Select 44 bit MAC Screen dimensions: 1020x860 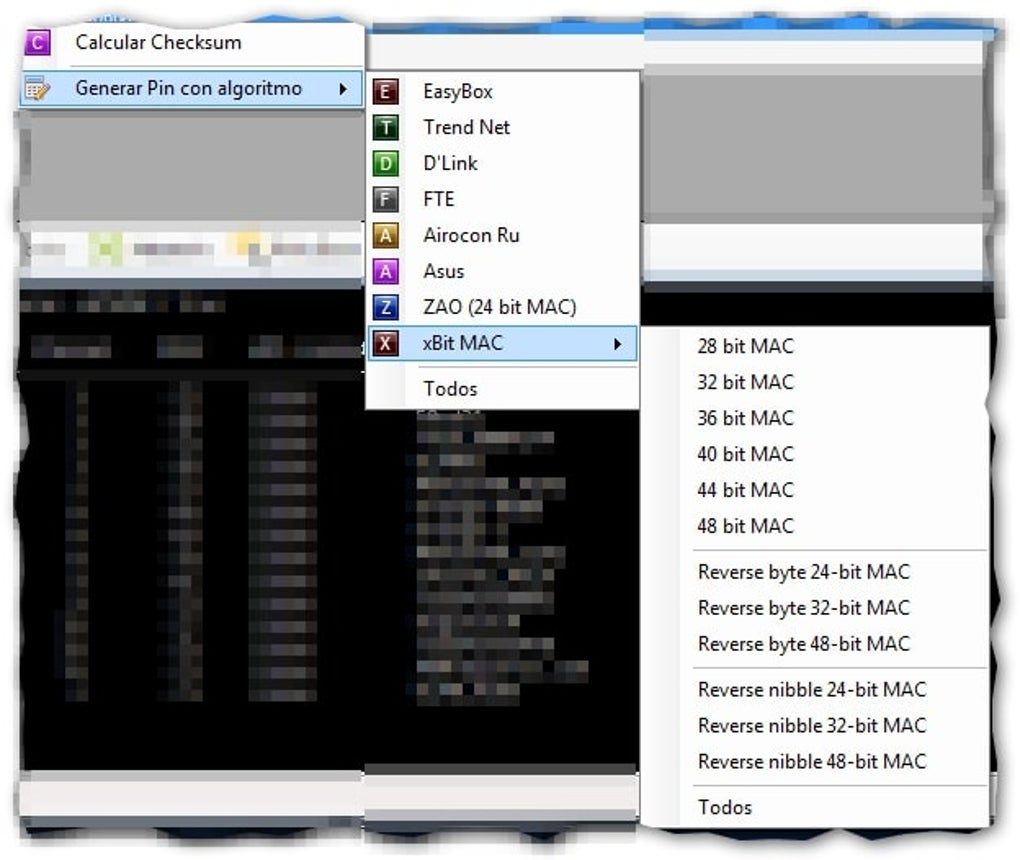click(x=816, y=489)
